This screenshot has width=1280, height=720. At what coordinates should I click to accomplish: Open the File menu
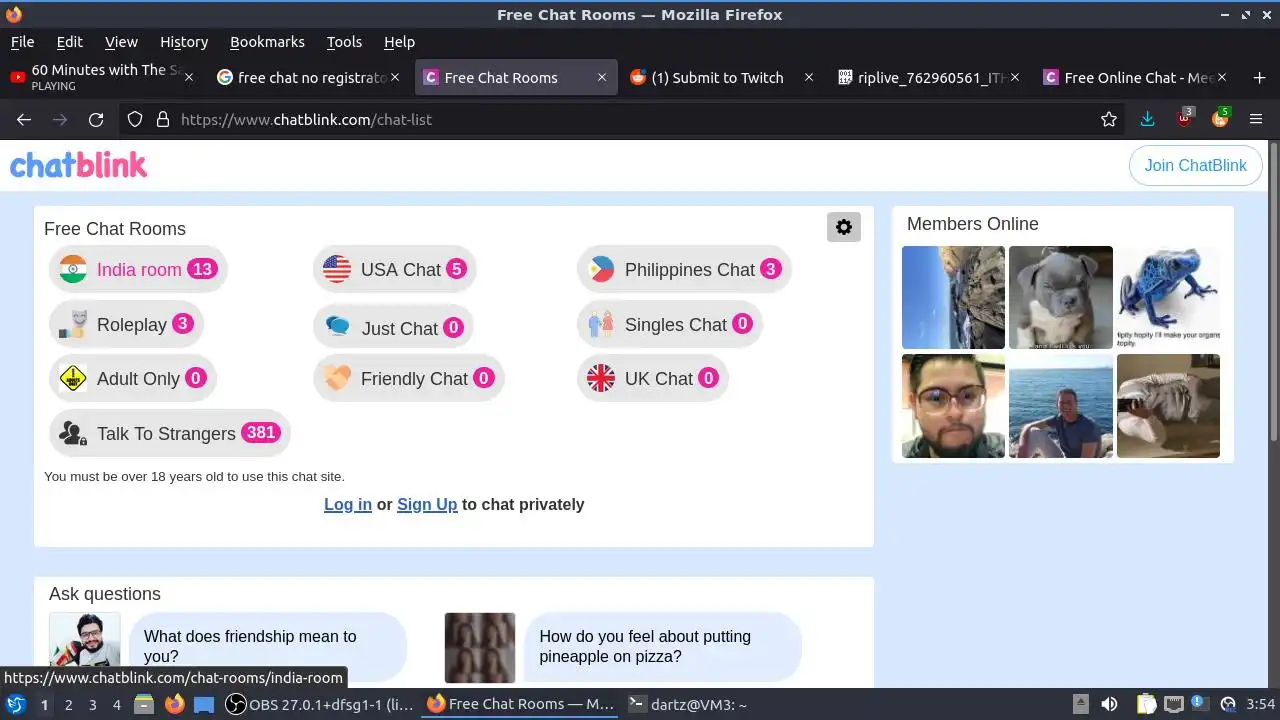[22, 42]
